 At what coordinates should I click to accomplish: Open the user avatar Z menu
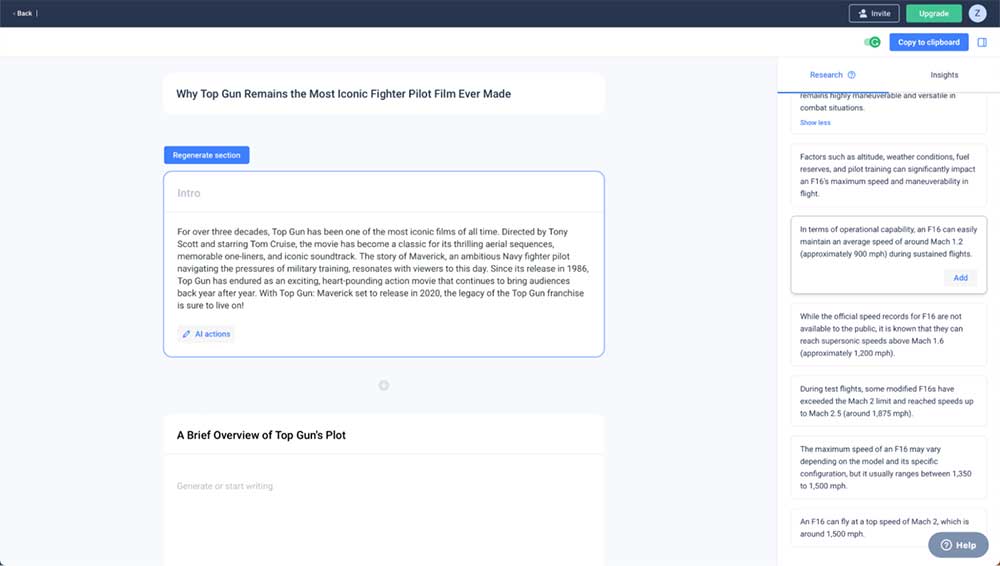[x=977, y=13]
